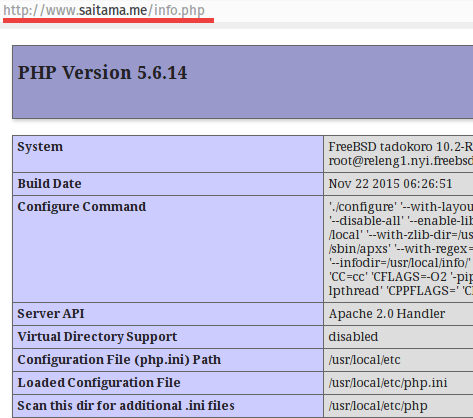The width and height of the screenshot is (473, 418).
Task: Click the '/usr/local/etc/php' value
Action: (x=378, y=406)
